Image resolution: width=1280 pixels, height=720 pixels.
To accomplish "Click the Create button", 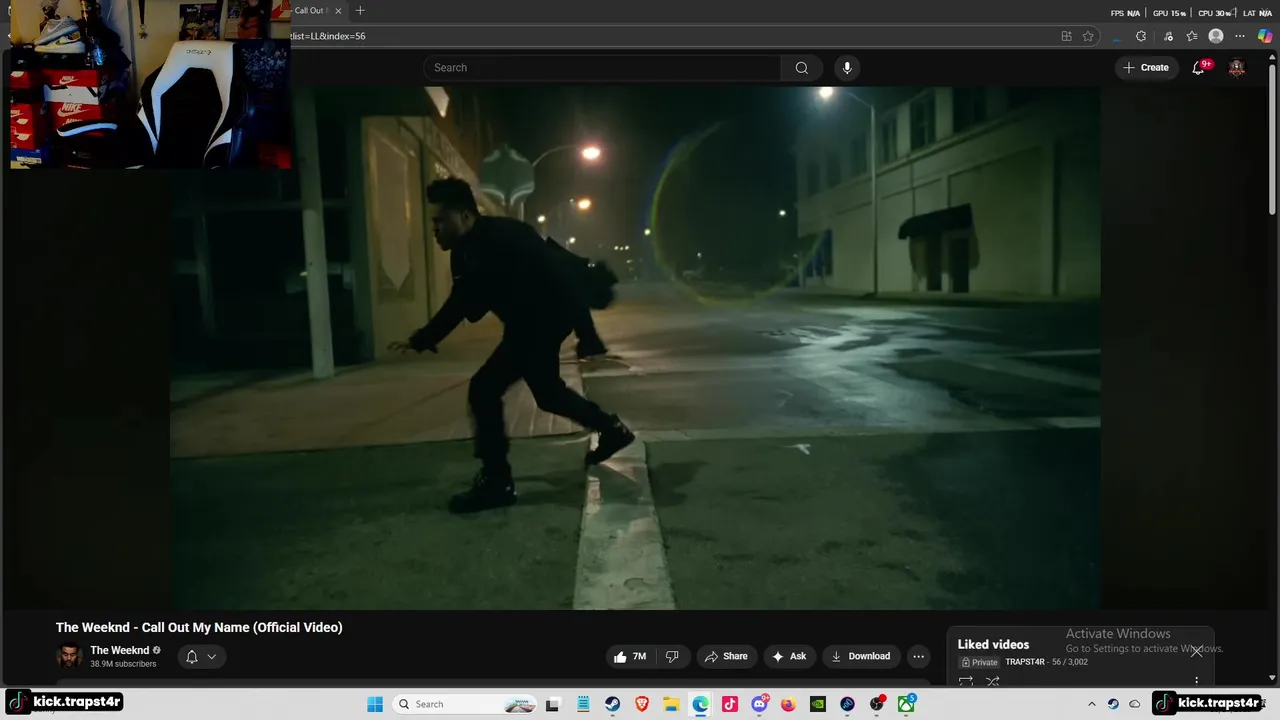I will pyautogui.click(x=1146, y=68).
